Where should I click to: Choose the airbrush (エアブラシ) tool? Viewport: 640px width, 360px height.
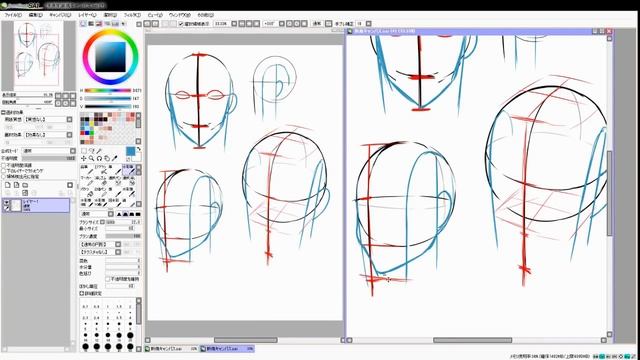(100, 169)
